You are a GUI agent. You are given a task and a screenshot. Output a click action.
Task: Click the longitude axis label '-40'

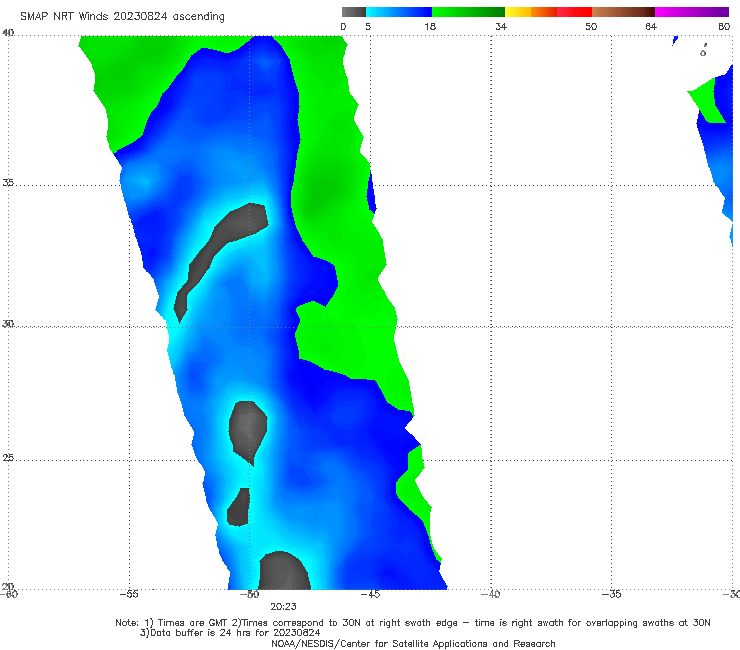tap(491, 594)
